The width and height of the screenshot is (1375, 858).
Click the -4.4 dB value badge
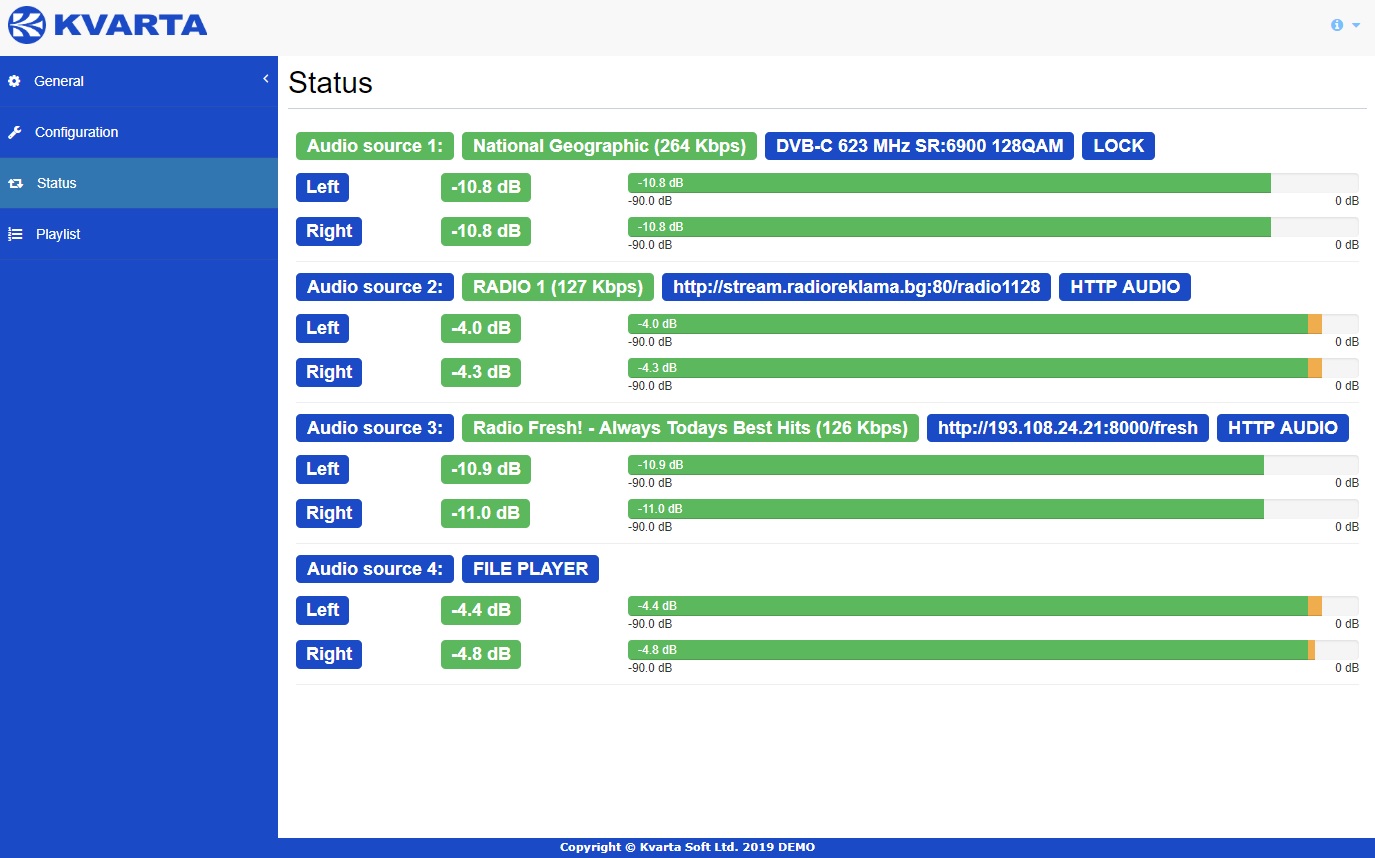click(481, 610)
